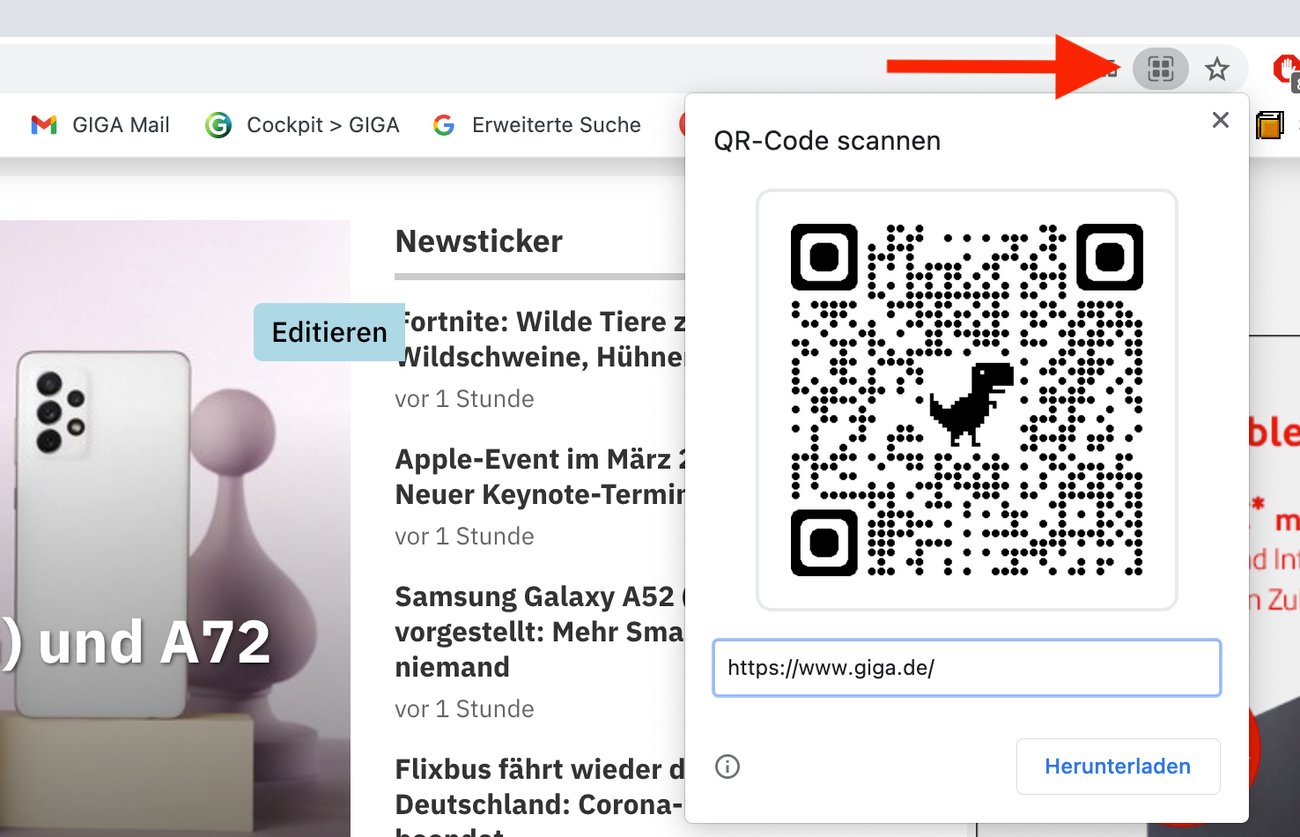
Task: Open the QR code generator in the address bar
Action: click(1159, 68)
